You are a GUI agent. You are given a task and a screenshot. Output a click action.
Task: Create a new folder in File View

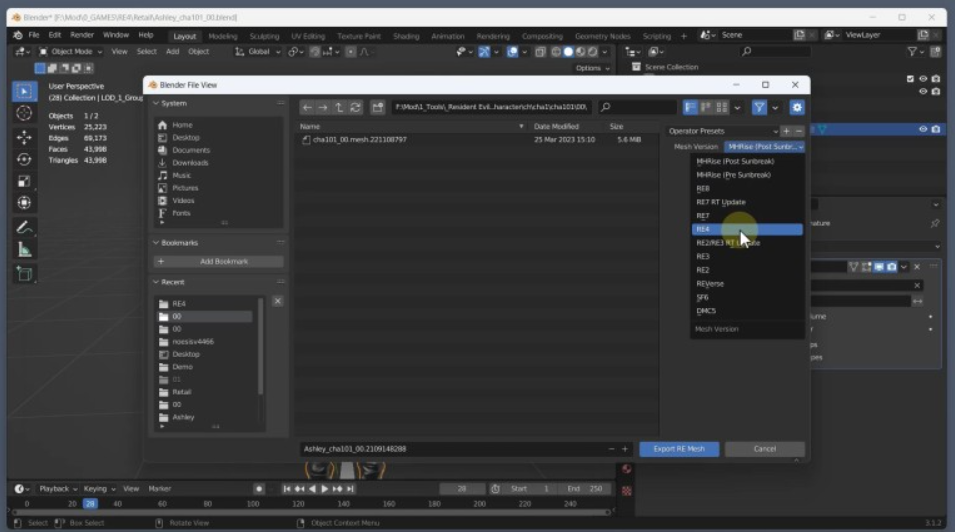tap(378, 107)
